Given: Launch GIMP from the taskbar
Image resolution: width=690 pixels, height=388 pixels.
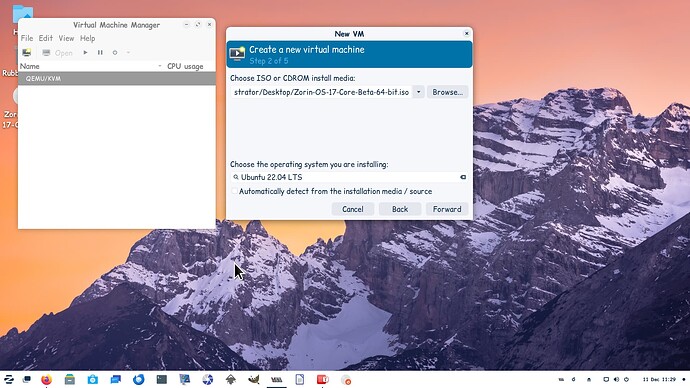Looking at the screenshot, I should [254, 379].
